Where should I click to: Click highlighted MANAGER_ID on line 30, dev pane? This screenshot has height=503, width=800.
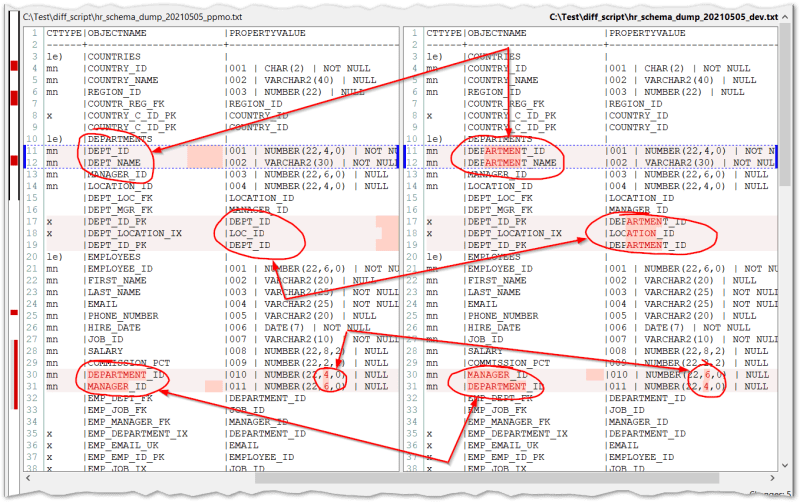[497, 374]
